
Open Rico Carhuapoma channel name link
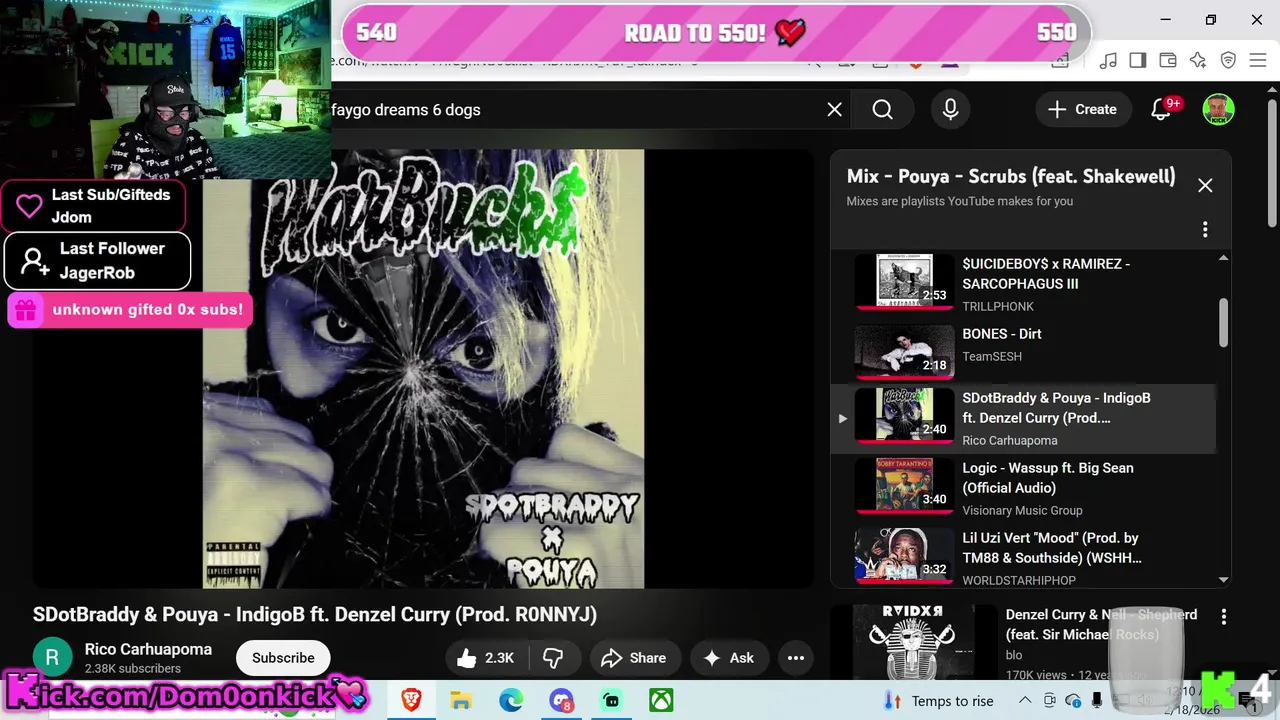click(x=148, y=649)
